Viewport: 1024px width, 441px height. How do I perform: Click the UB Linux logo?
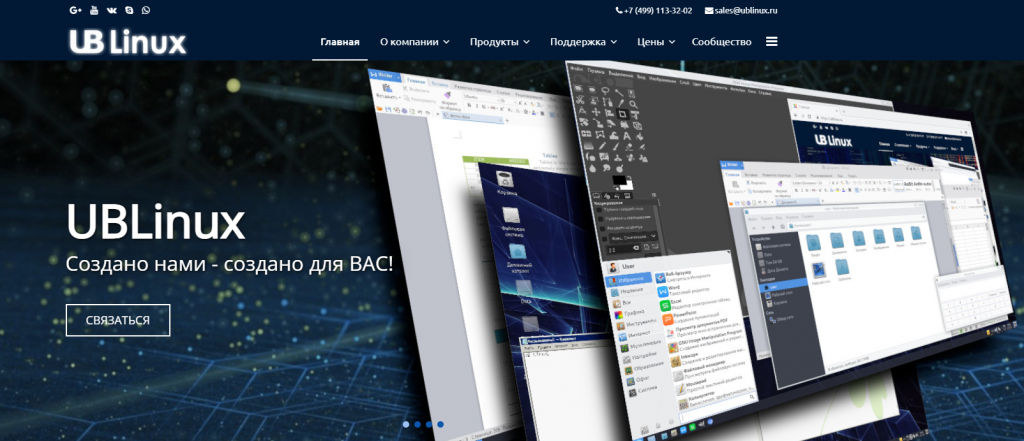pos(128,42)
